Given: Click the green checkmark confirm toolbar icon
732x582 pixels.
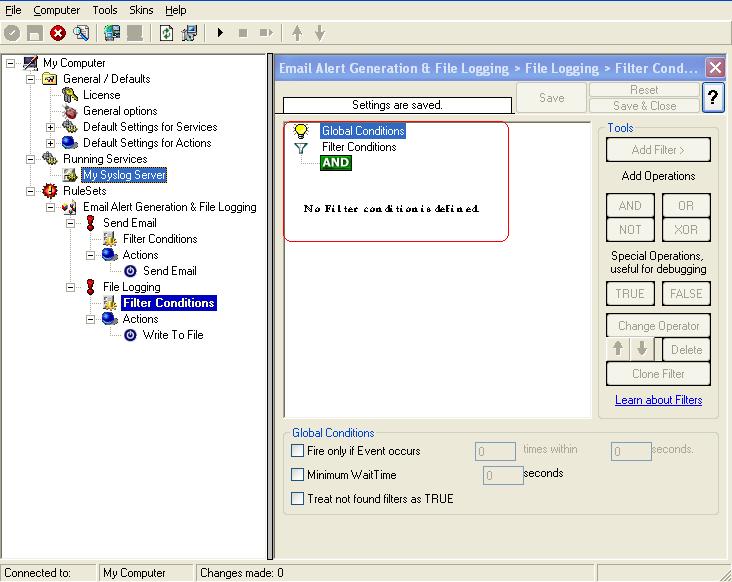Looking at the screenshot, I should click(x=12, y=33).
